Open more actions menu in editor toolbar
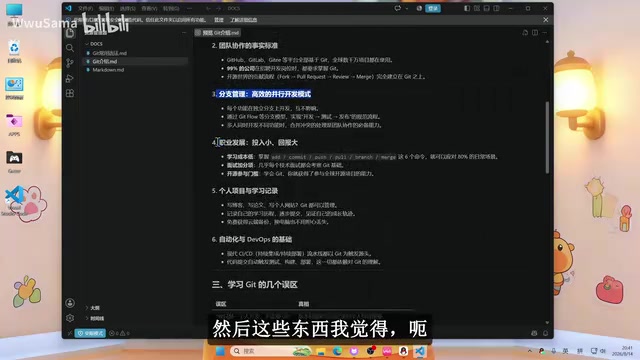Screen dimensions: 640x360 pyautogui.click(x=544, y=33)
